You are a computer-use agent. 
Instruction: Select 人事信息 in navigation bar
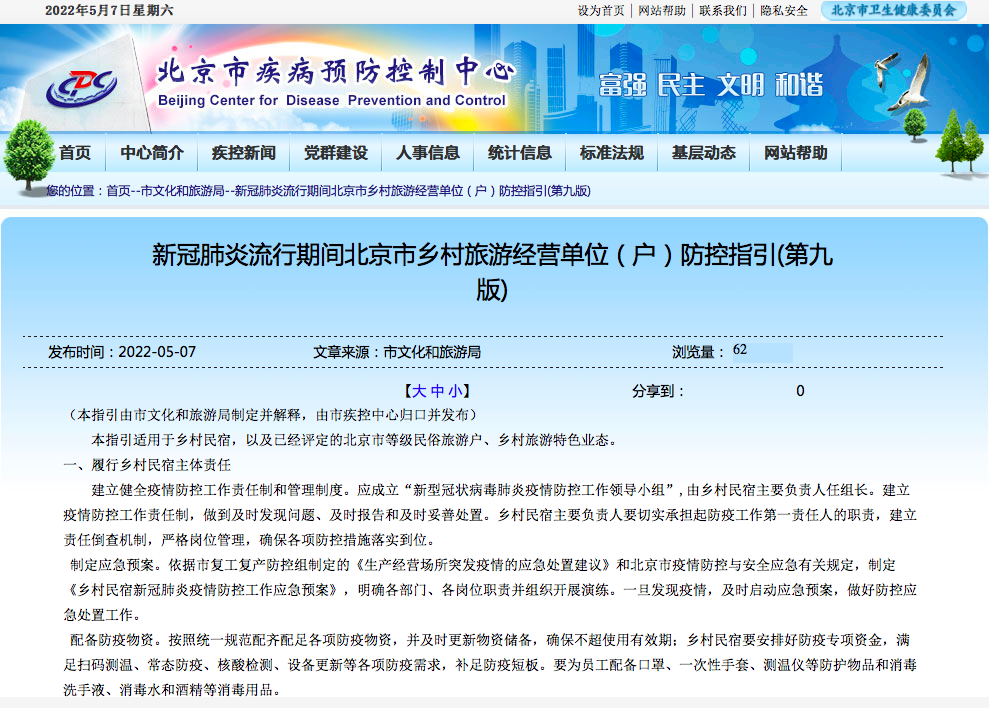428,153
